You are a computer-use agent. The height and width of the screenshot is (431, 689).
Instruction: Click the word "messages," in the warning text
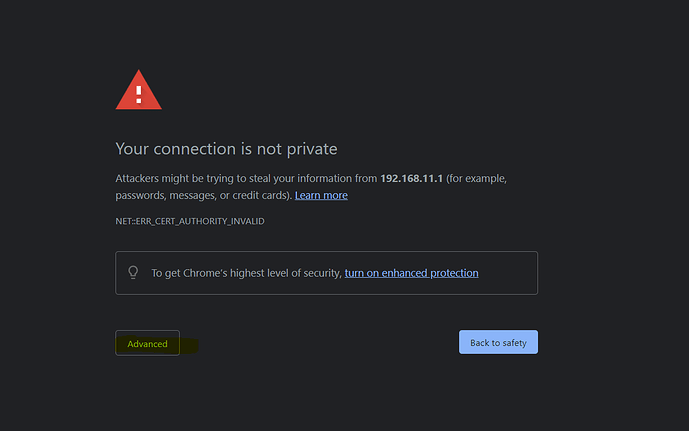point(193,196)
